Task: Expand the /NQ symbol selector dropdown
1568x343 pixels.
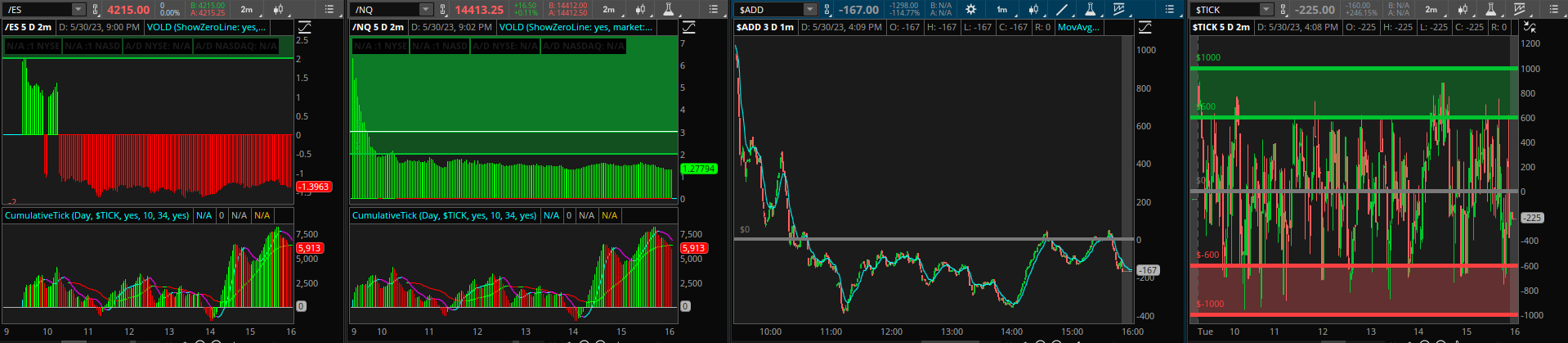Action: [426, 10]
